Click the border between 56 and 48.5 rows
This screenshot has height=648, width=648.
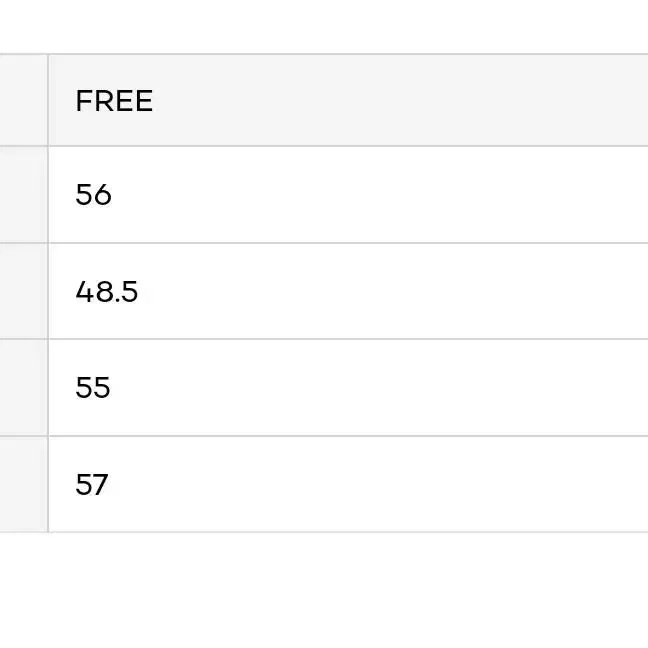click(324, 243)
